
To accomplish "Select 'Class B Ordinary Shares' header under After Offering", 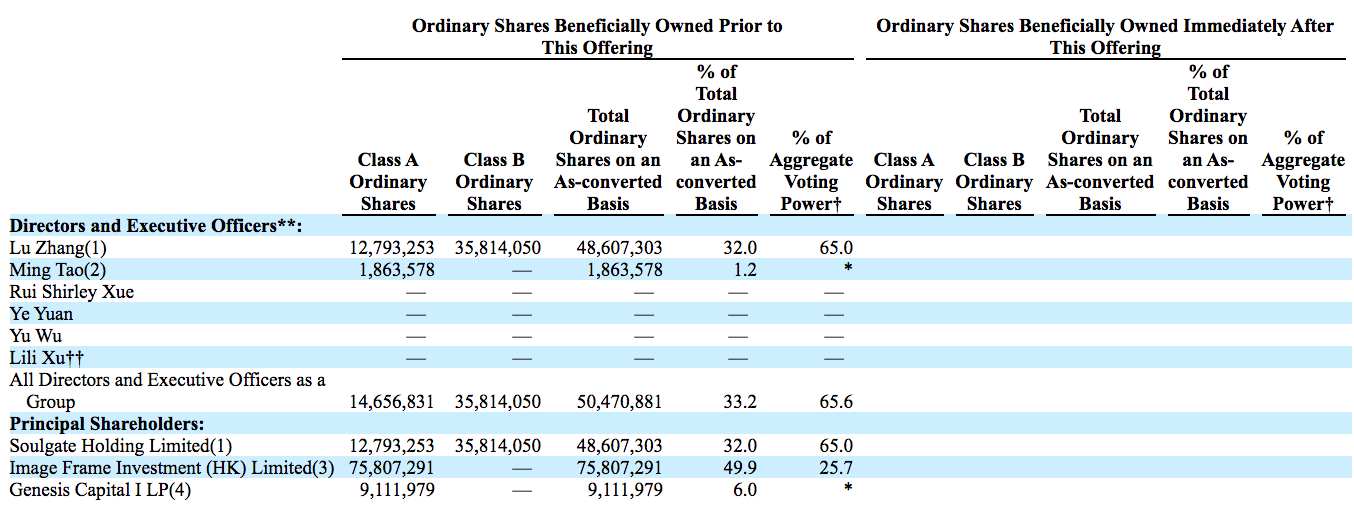I will (x=994, y=182).
